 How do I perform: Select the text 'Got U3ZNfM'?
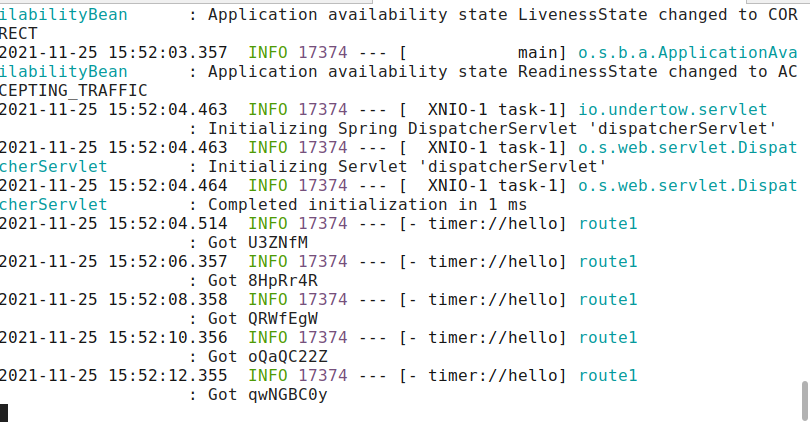coord(258,242)
